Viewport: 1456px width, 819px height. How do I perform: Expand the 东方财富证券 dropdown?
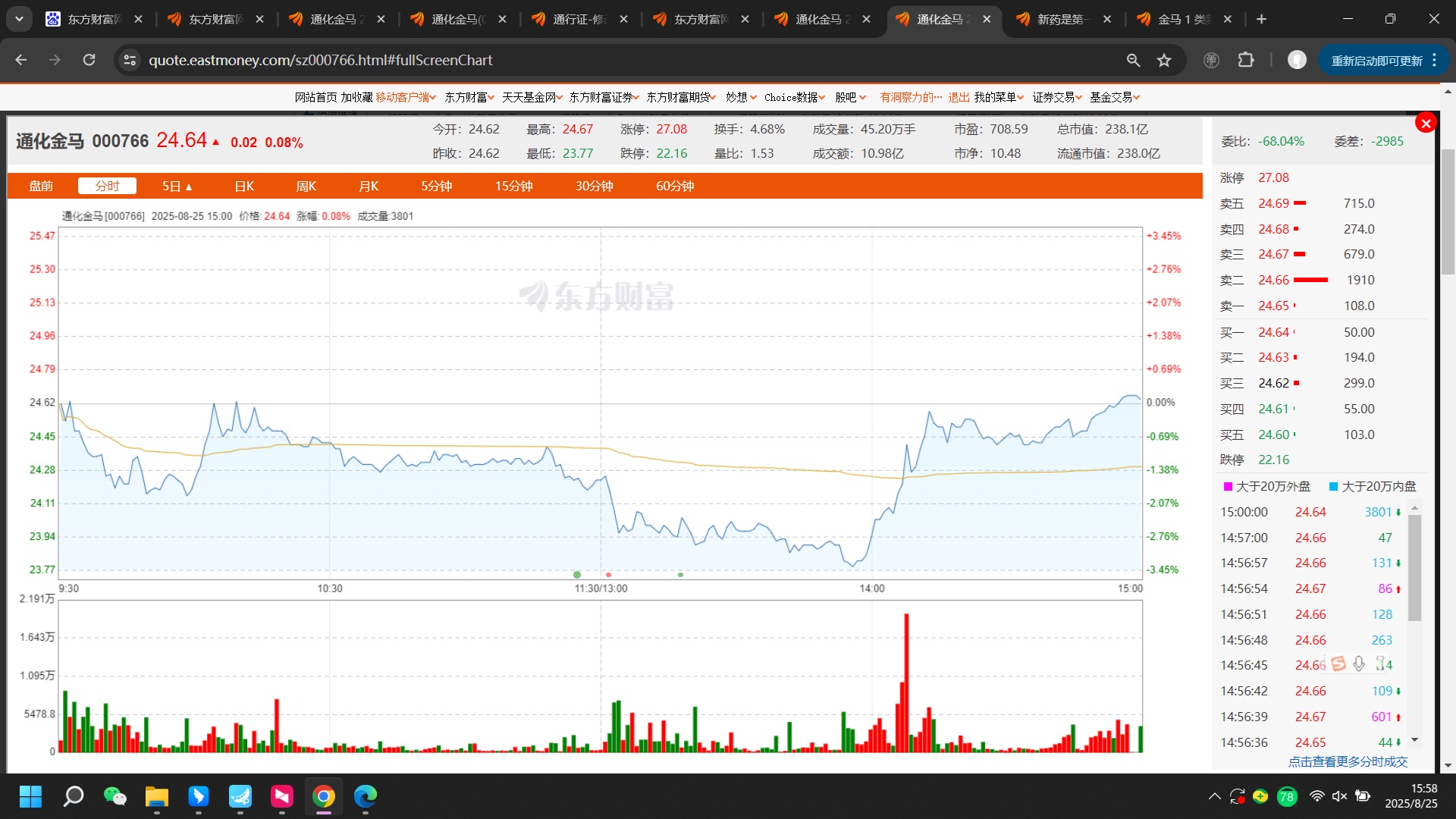604,97
